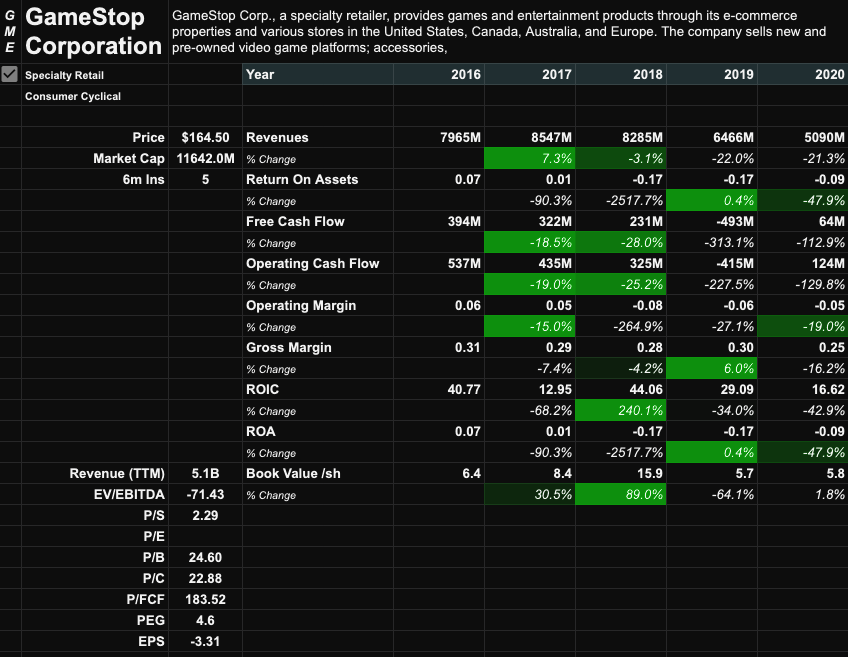848x657 pixels.
Task: Select the -64.1% book value change cell
Action: coord(711,494)
